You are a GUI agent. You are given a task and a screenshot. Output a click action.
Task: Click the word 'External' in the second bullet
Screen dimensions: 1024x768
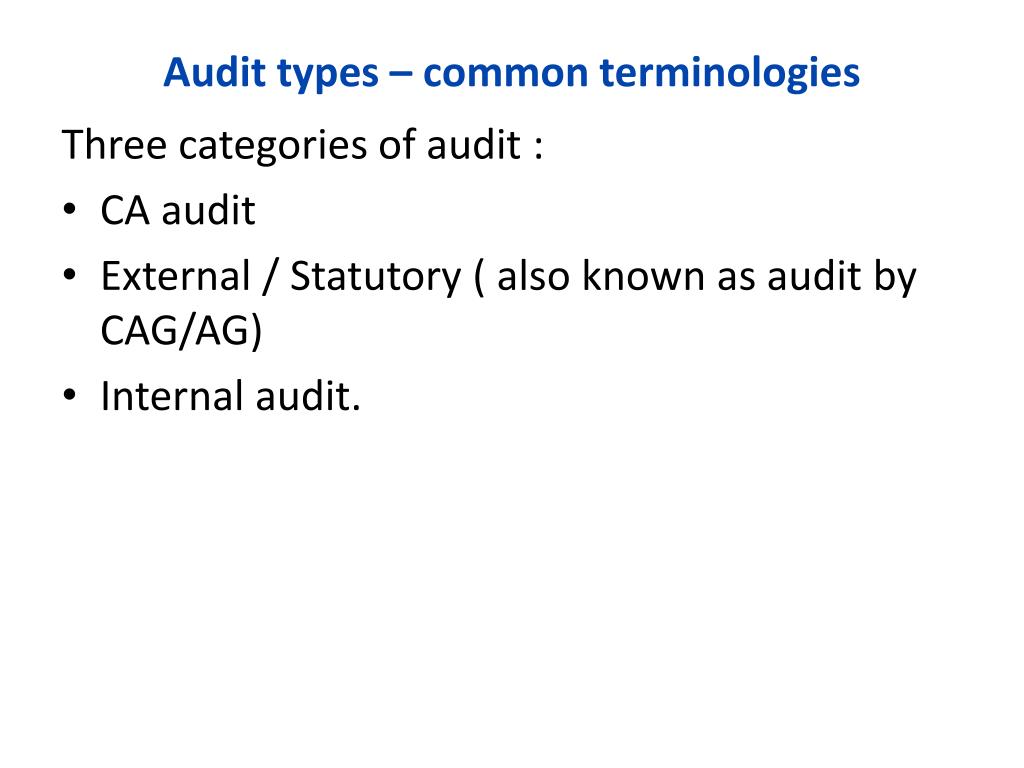pos(176,276)
